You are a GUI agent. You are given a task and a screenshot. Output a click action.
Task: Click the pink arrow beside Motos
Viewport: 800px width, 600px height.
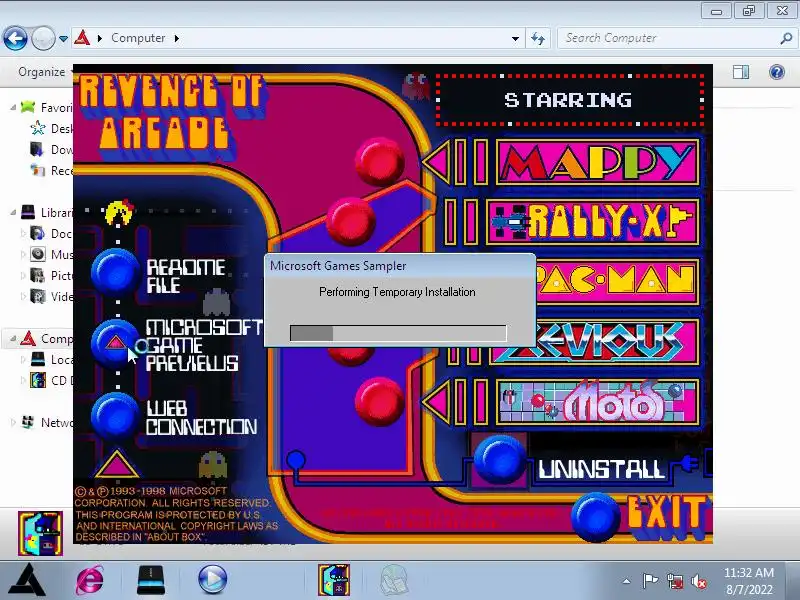[x=436, y=403]
